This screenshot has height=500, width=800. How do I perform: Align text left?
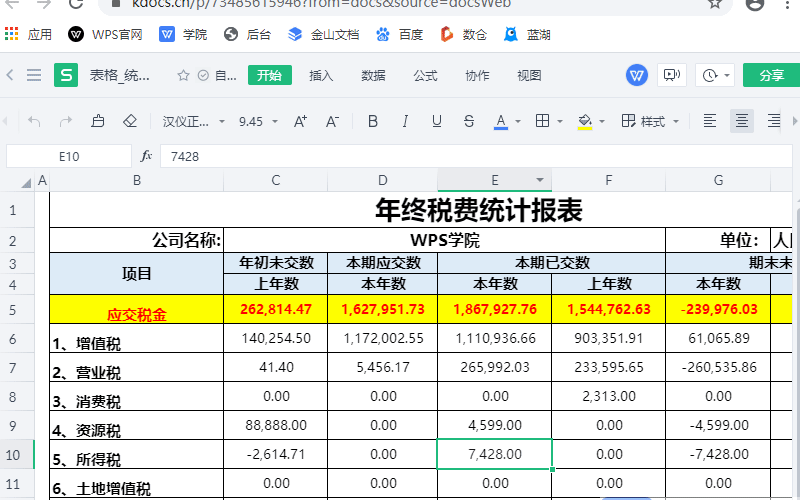tap(709, 121)
